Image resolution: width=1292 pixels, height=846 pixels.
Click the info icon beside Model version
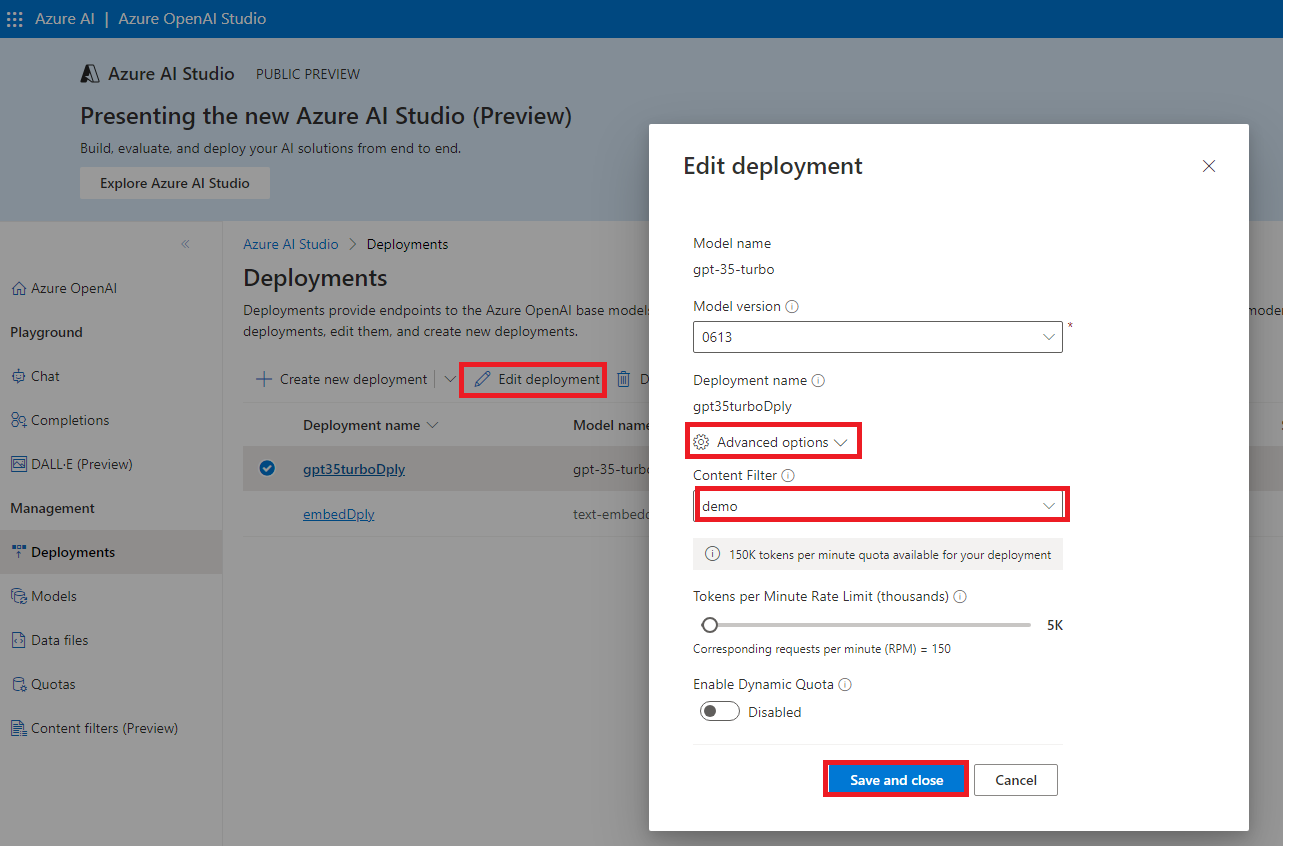(x=792, y=307)
